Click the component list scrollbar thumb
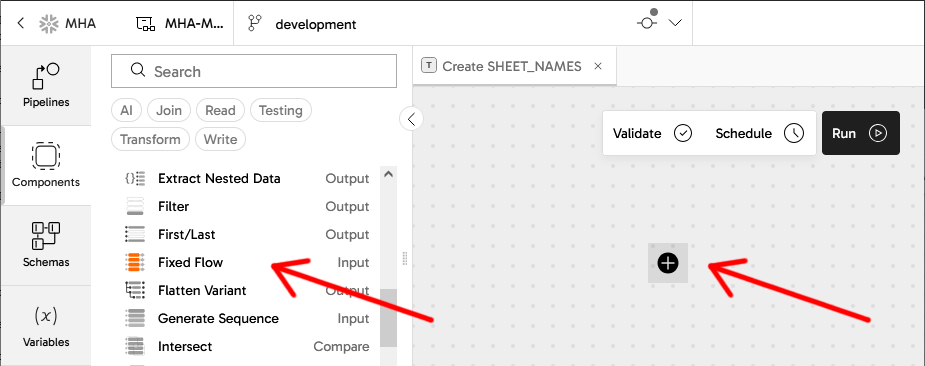 point(388,318)
